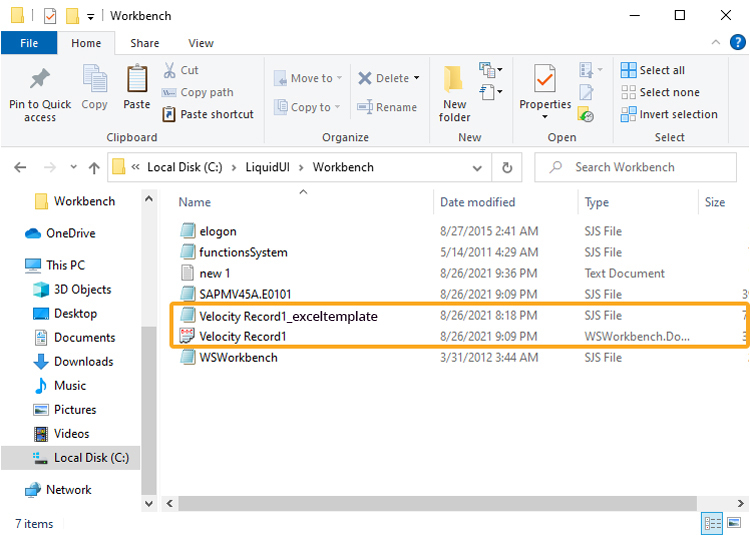750x536 pixels.
Task: Click the Properties checkmark icon
Action: (545, 78)
